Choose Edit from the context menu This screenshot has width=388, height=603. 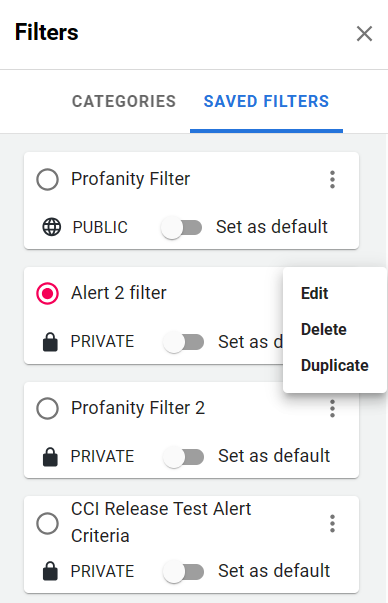point(315,293)
